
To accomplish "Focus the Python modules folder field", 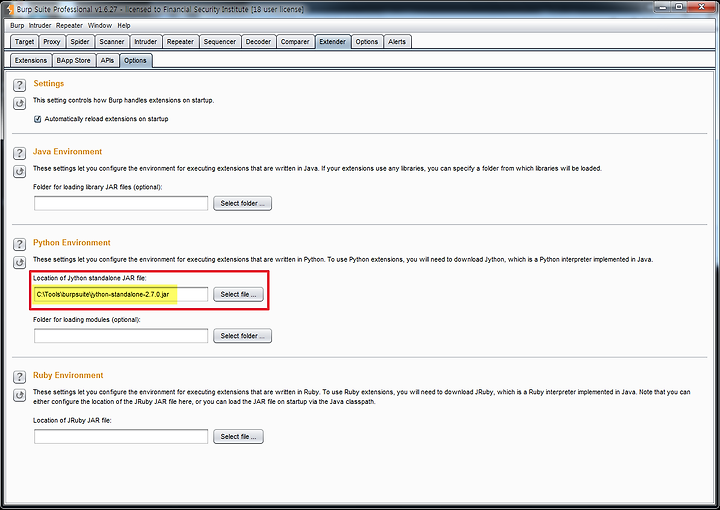I will pos(121,336).
